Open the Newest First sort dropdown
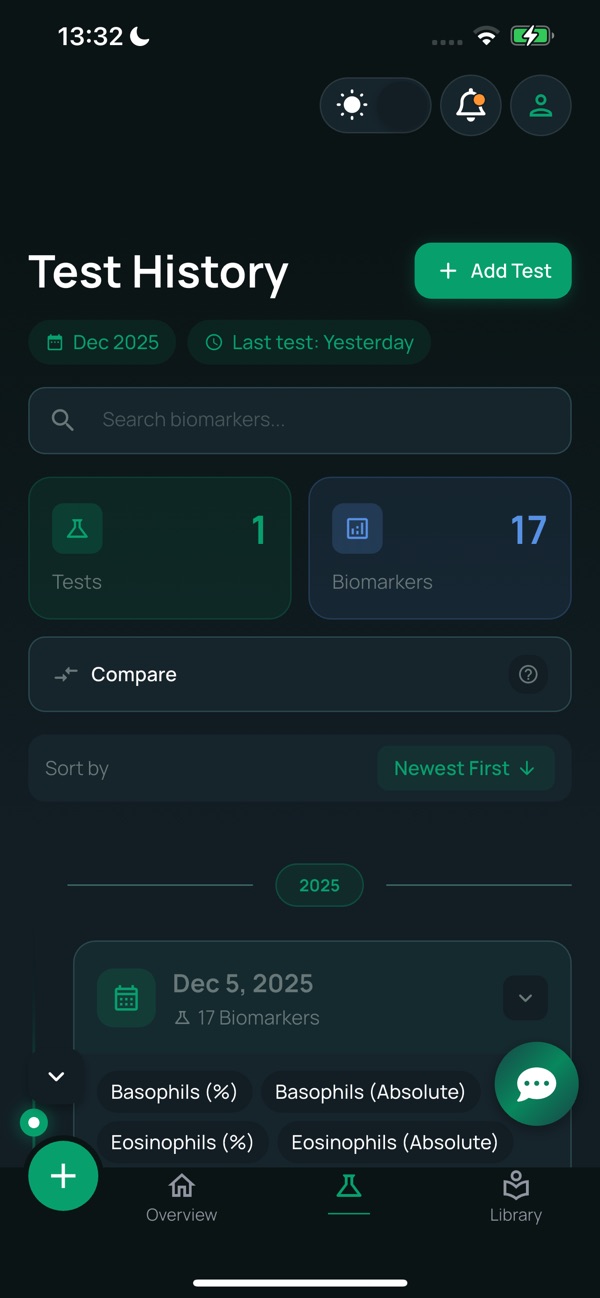Image resolution: width=600 pixels, height=1298 pixels. point(466,768)
